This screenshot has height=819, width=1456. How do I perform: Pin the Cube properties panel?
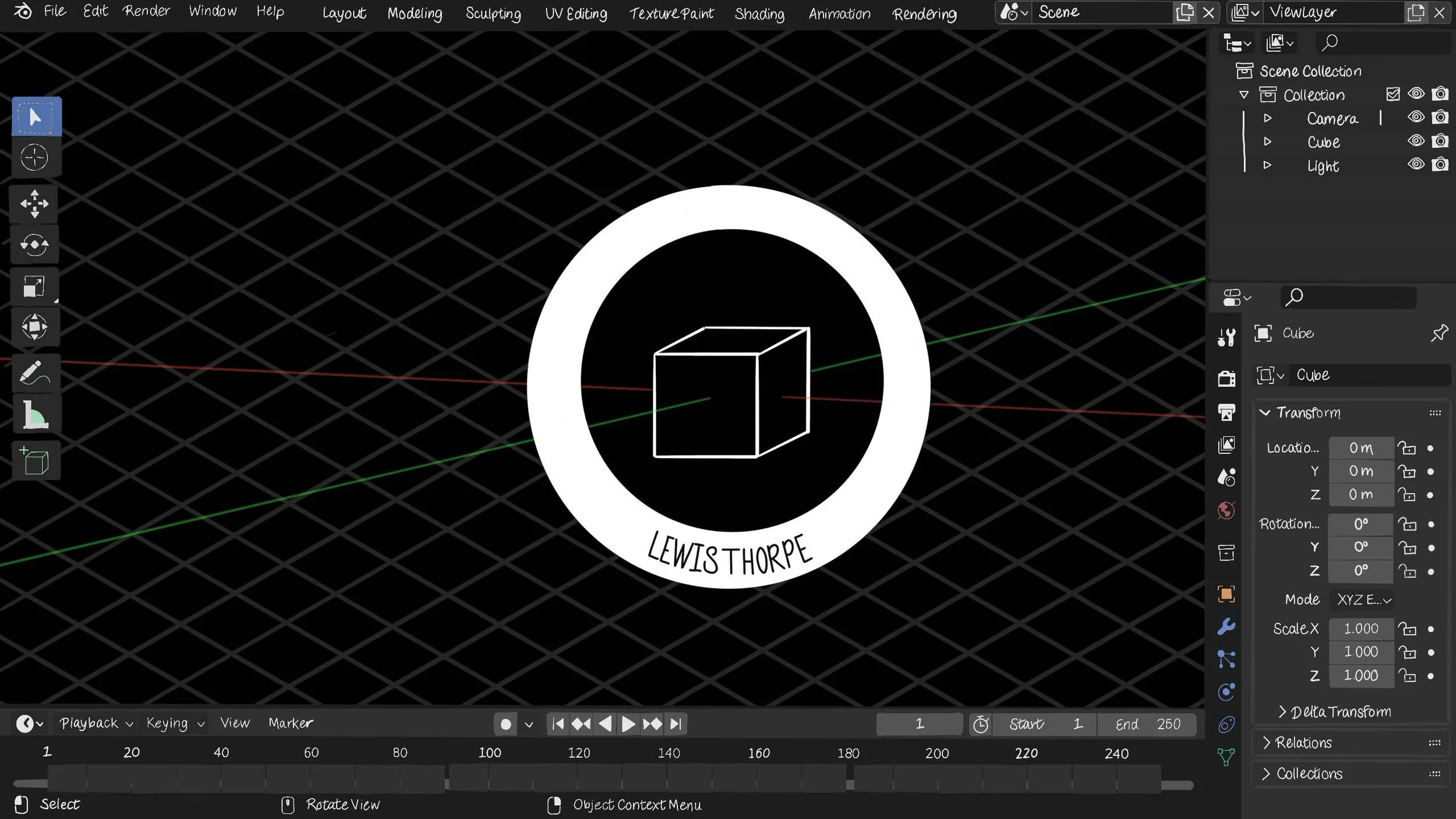[1439, 333]
